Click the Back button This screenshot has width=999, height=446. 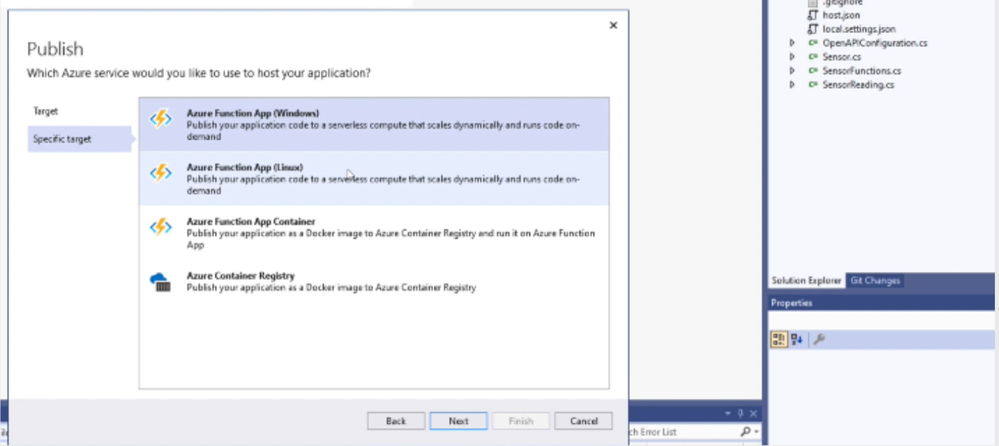tap(396, 421)
